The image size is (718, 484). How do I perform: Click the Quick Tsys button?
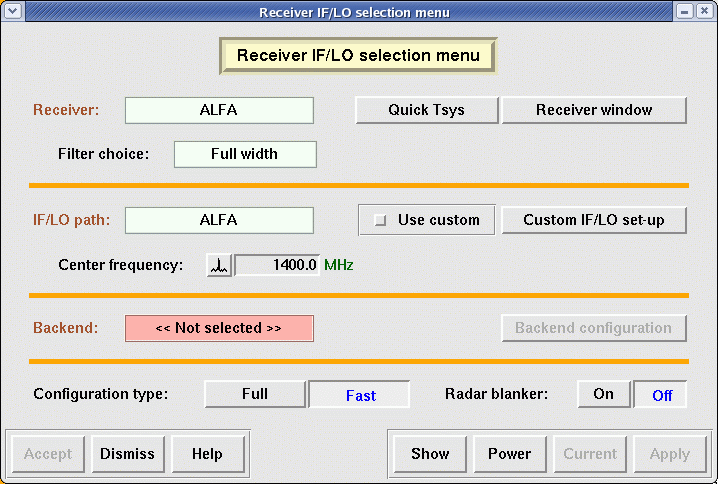426,110
